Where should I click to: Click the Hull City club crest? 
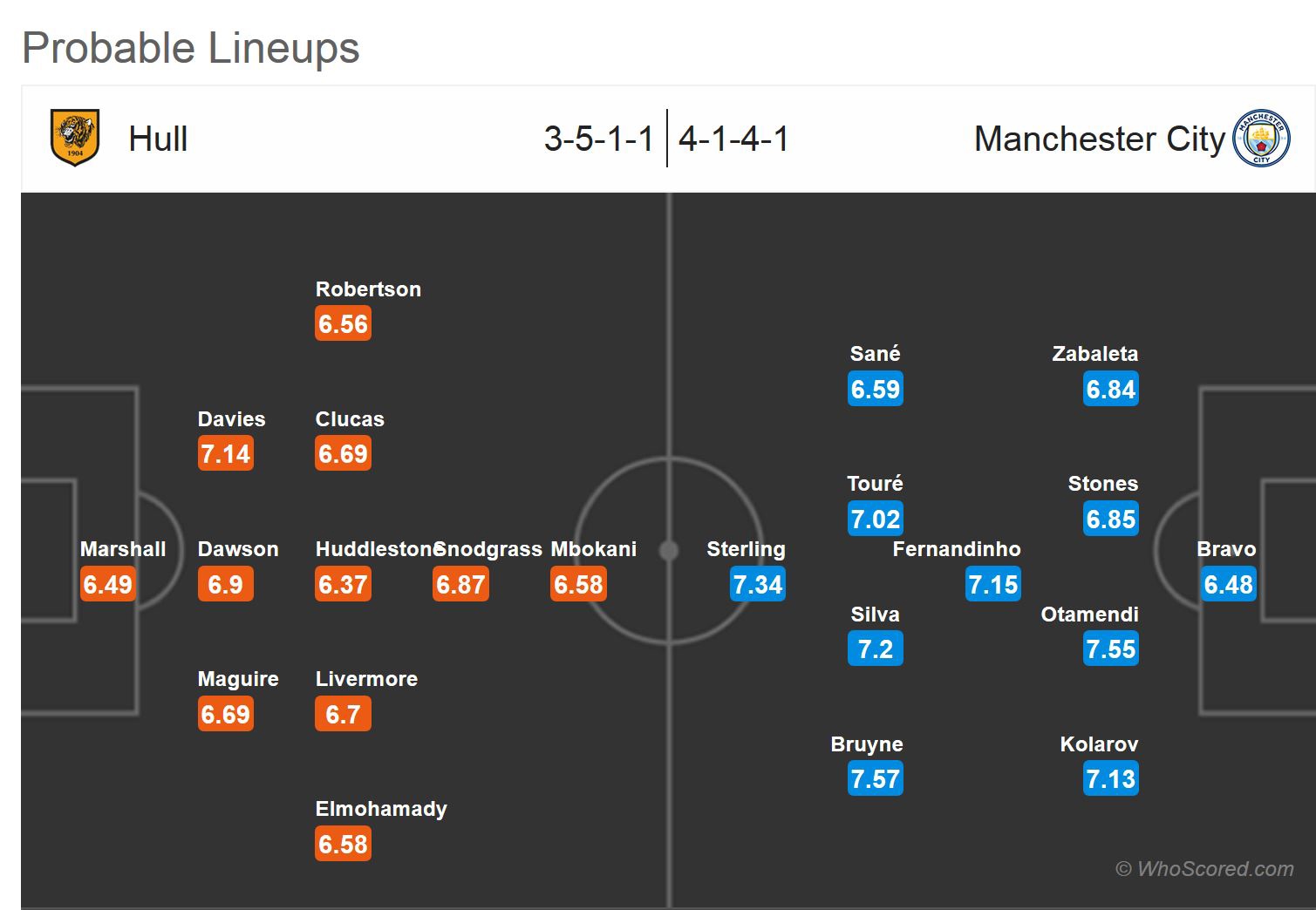(x=75, y=138)
